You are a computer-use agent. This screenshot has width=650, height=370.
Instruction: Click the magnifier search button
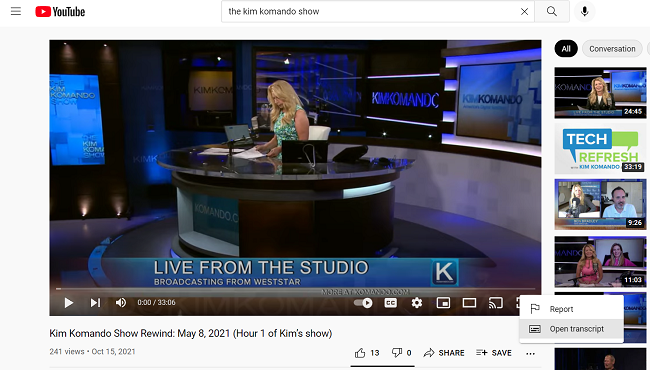pos(552,12)
